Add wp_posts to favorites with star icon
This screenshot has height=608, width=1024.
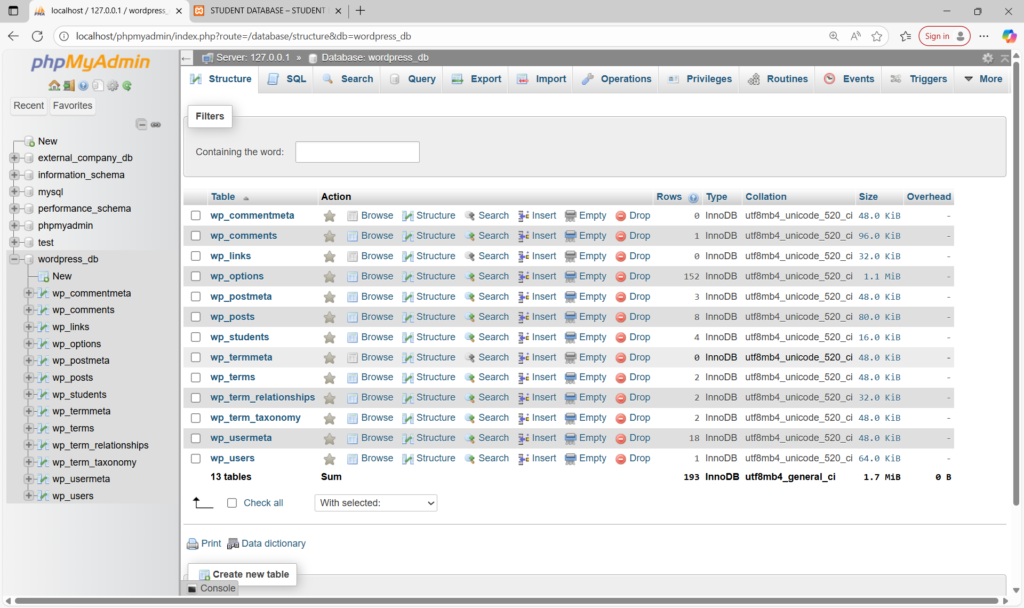[x=330, y=317]
